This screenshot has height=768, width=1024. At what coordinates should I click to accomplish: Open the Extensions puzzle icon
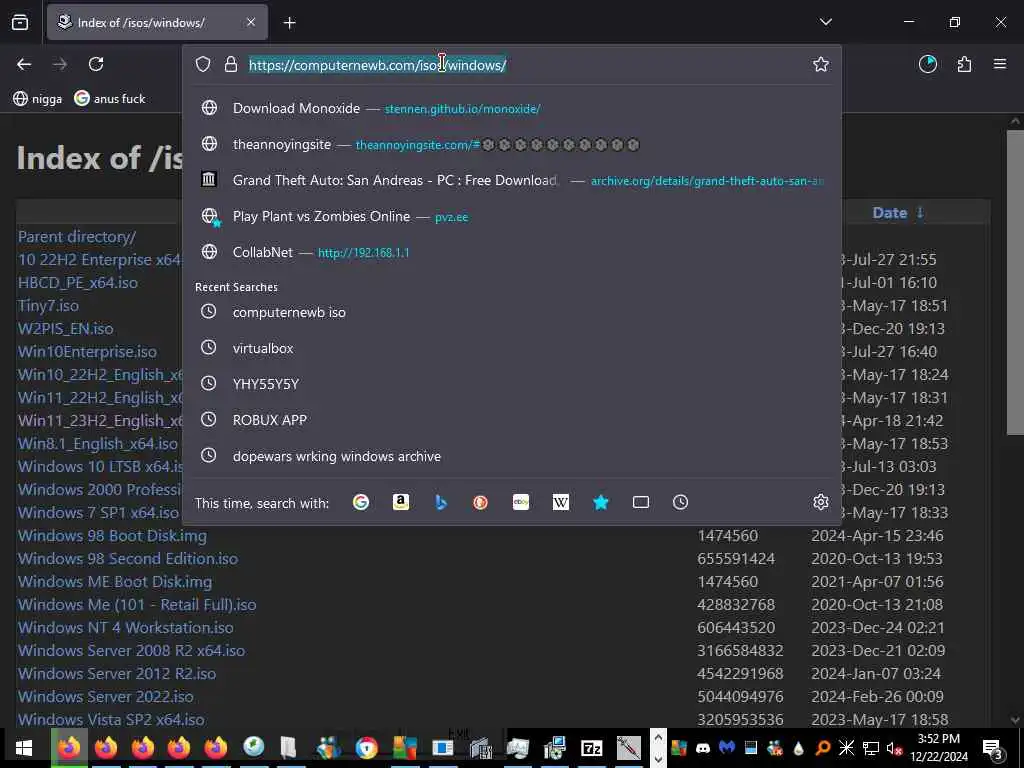[964, 64]
